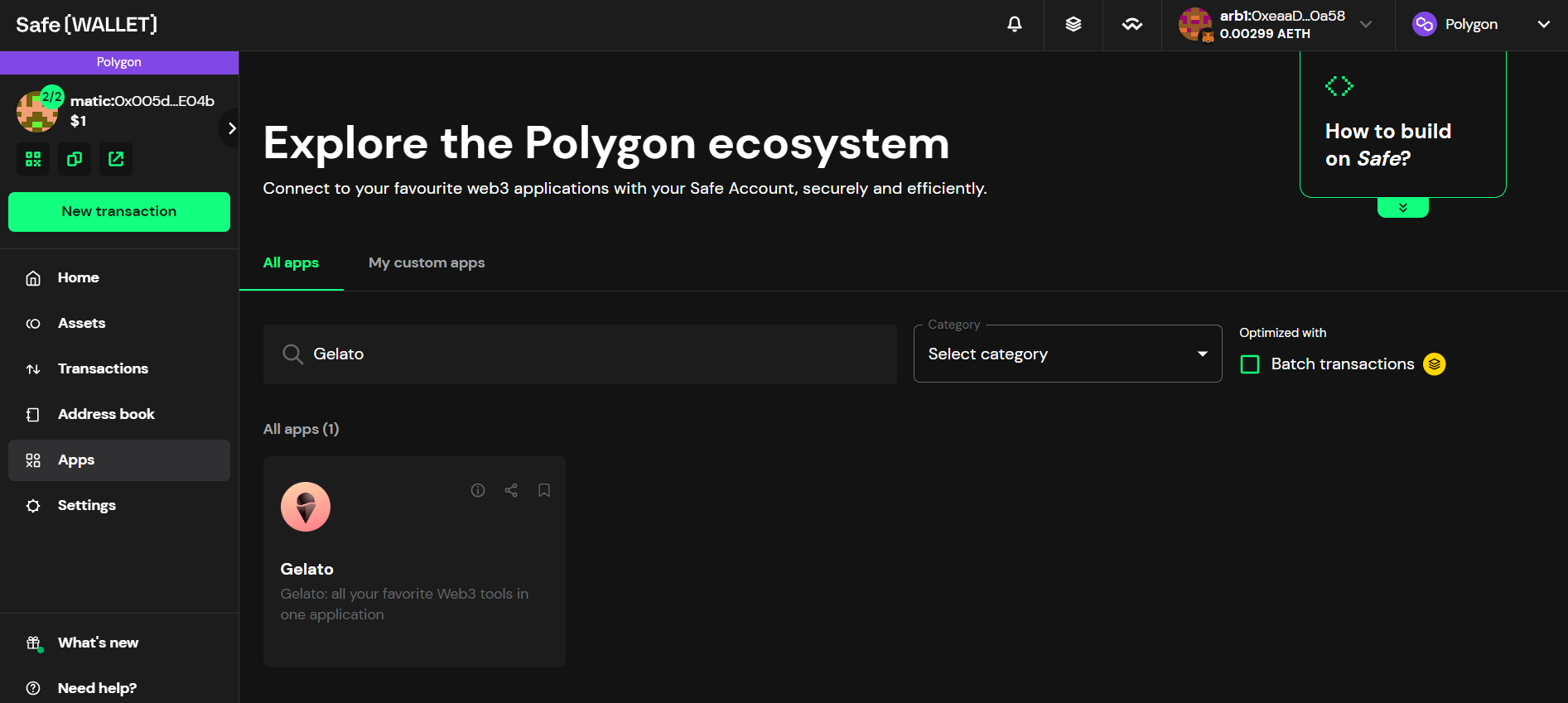Screen dimensions: 1568x703
Task: Click the What's new gift icon
Action: (x=33, y=643)
